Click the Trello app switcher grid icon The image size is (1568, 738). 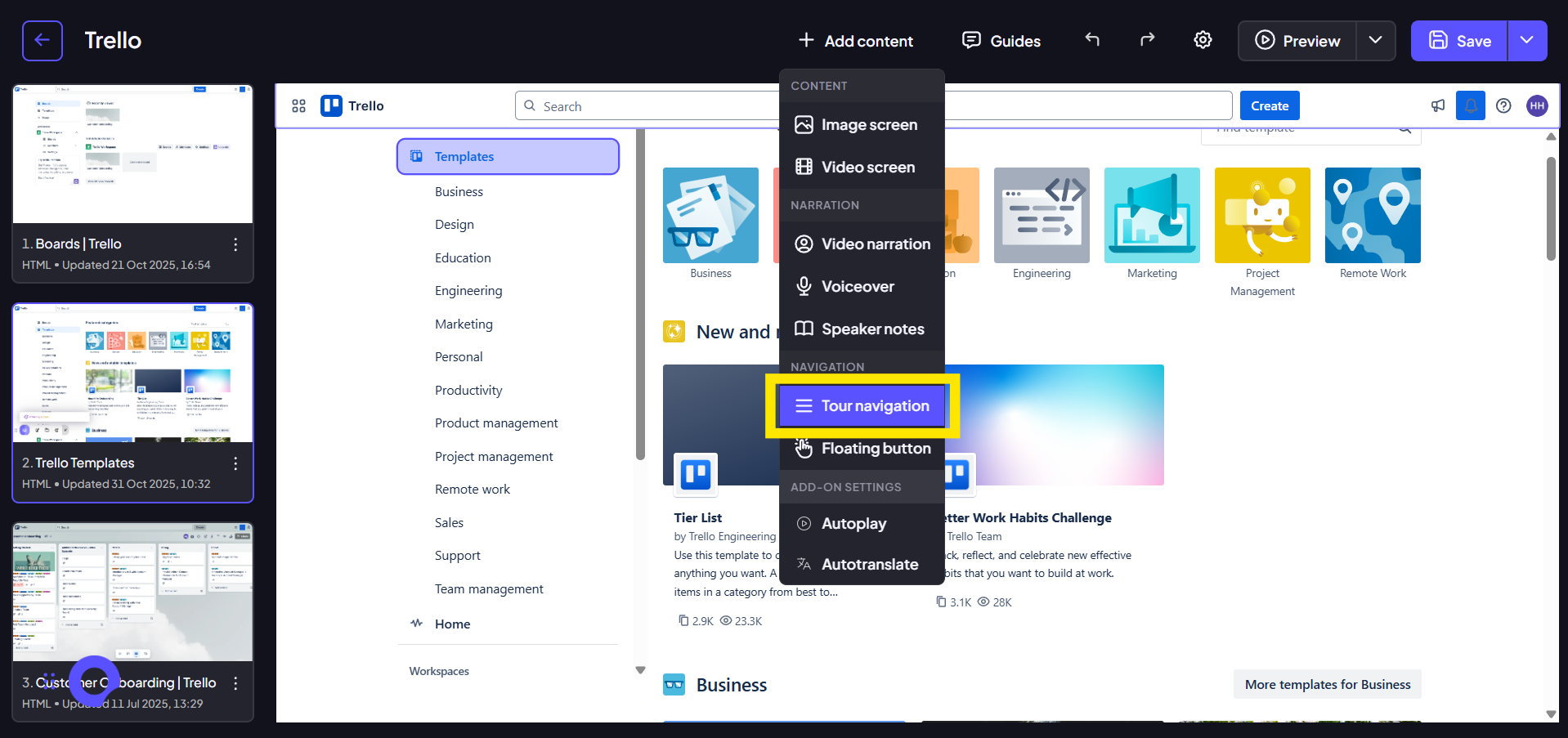point(299,106)
